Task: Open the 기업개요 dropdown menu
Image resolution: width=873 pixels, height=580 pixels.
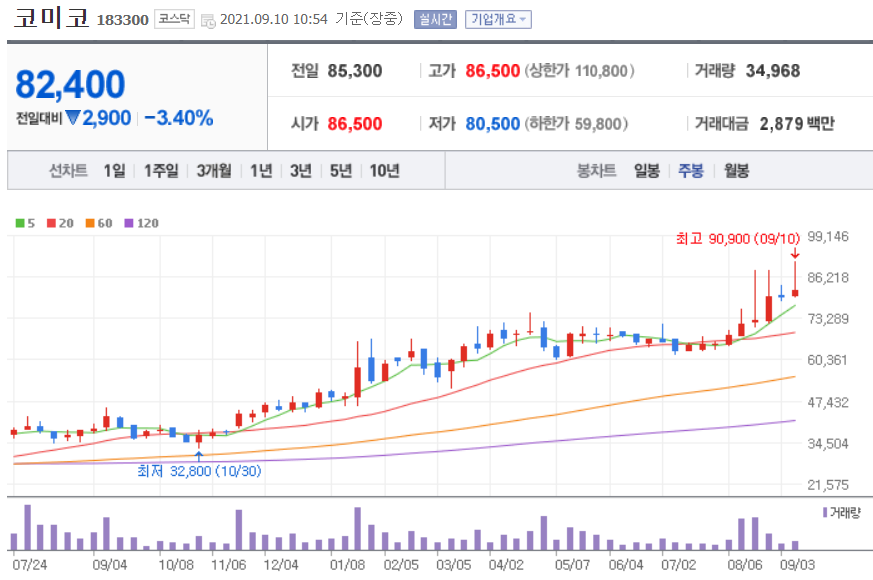Action: (497, 18)
